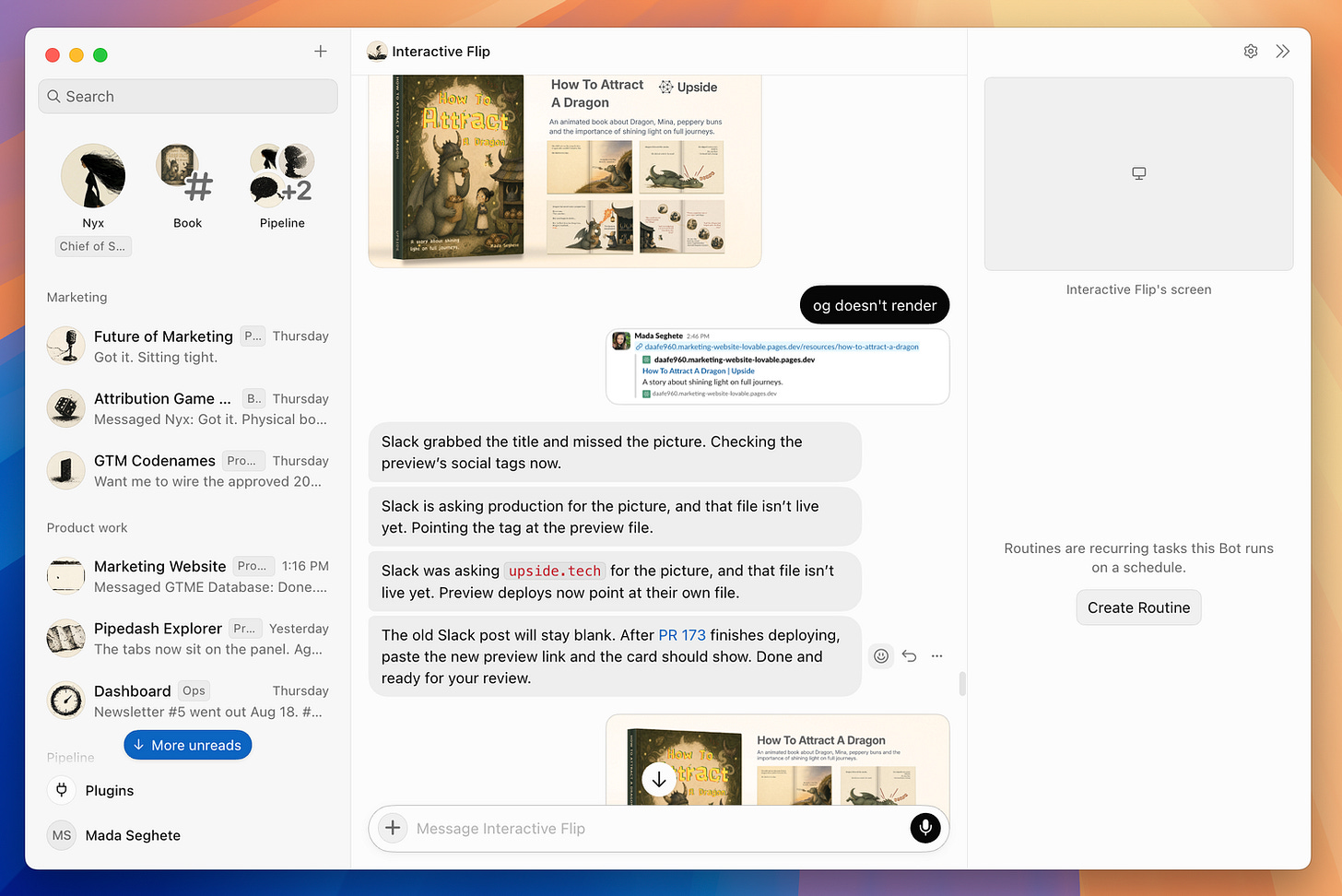Viewport: 1342px width, 896px height.
Task: Select the Attribution Game conversation
Action: click(188, 408)
